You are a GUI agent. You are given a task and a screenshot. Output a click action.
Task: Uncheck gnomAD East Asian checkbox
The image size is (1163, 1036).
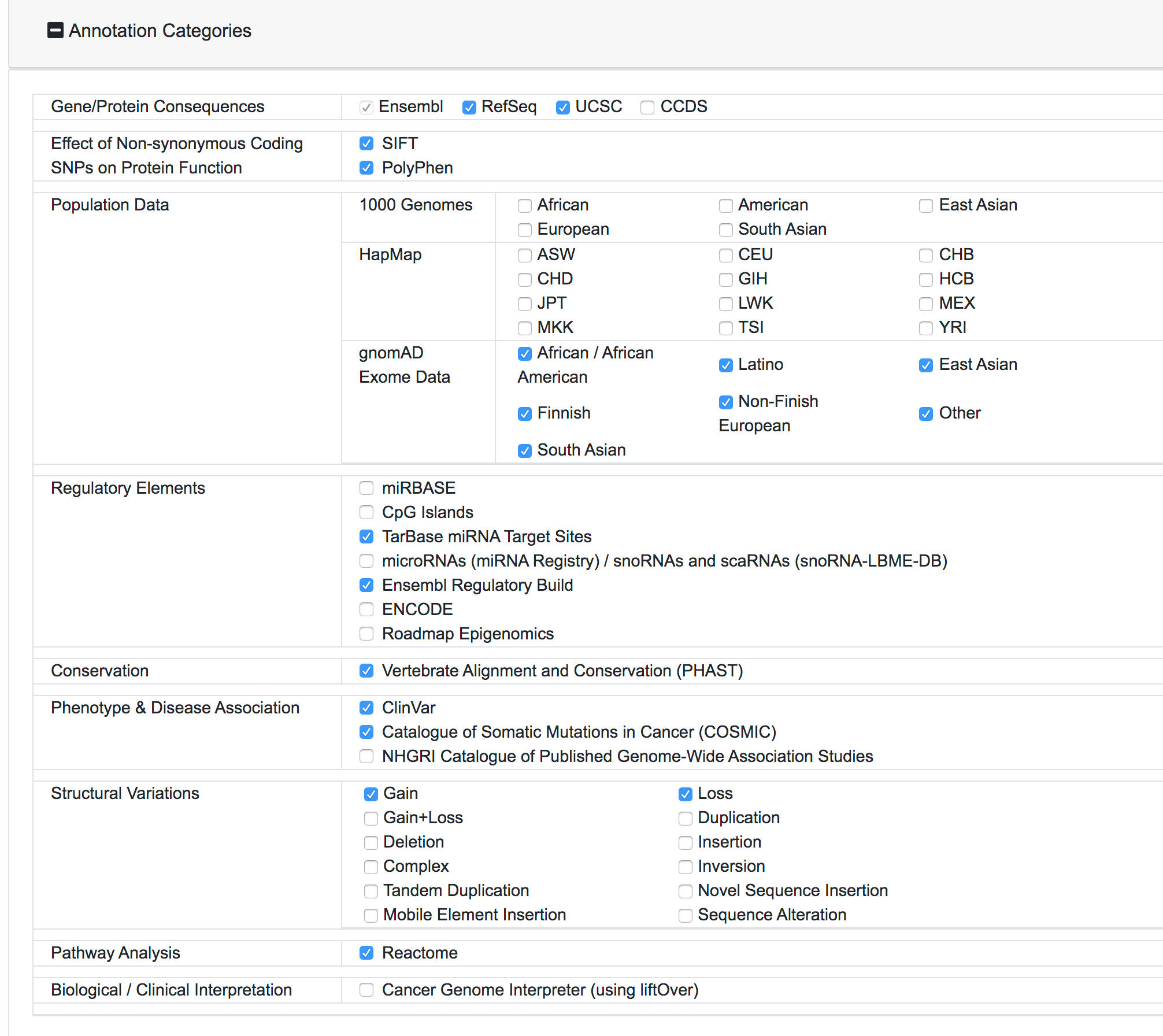point(926,365)
